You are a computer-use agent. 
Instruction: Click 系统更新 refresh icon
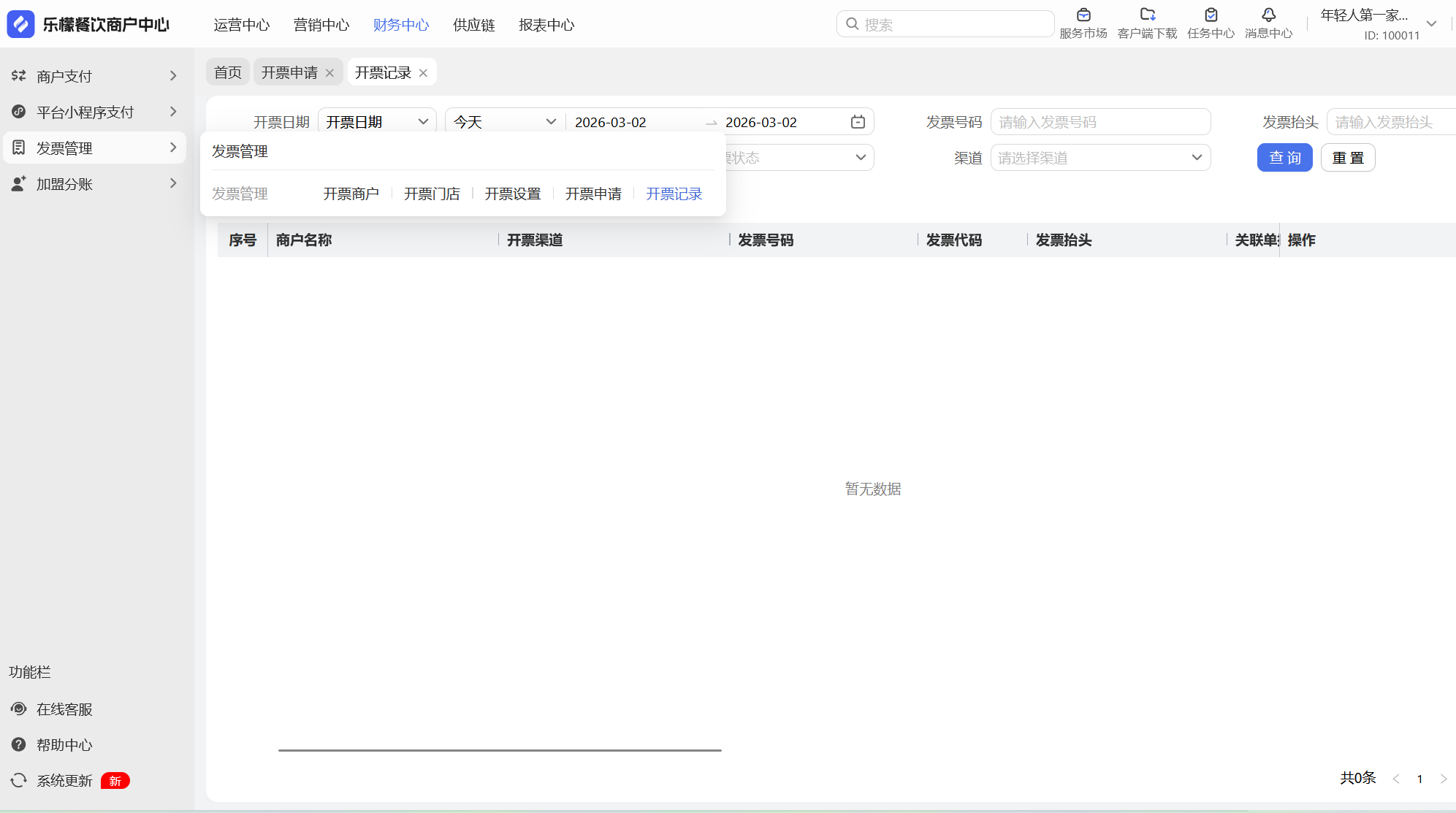pos(19,781)
